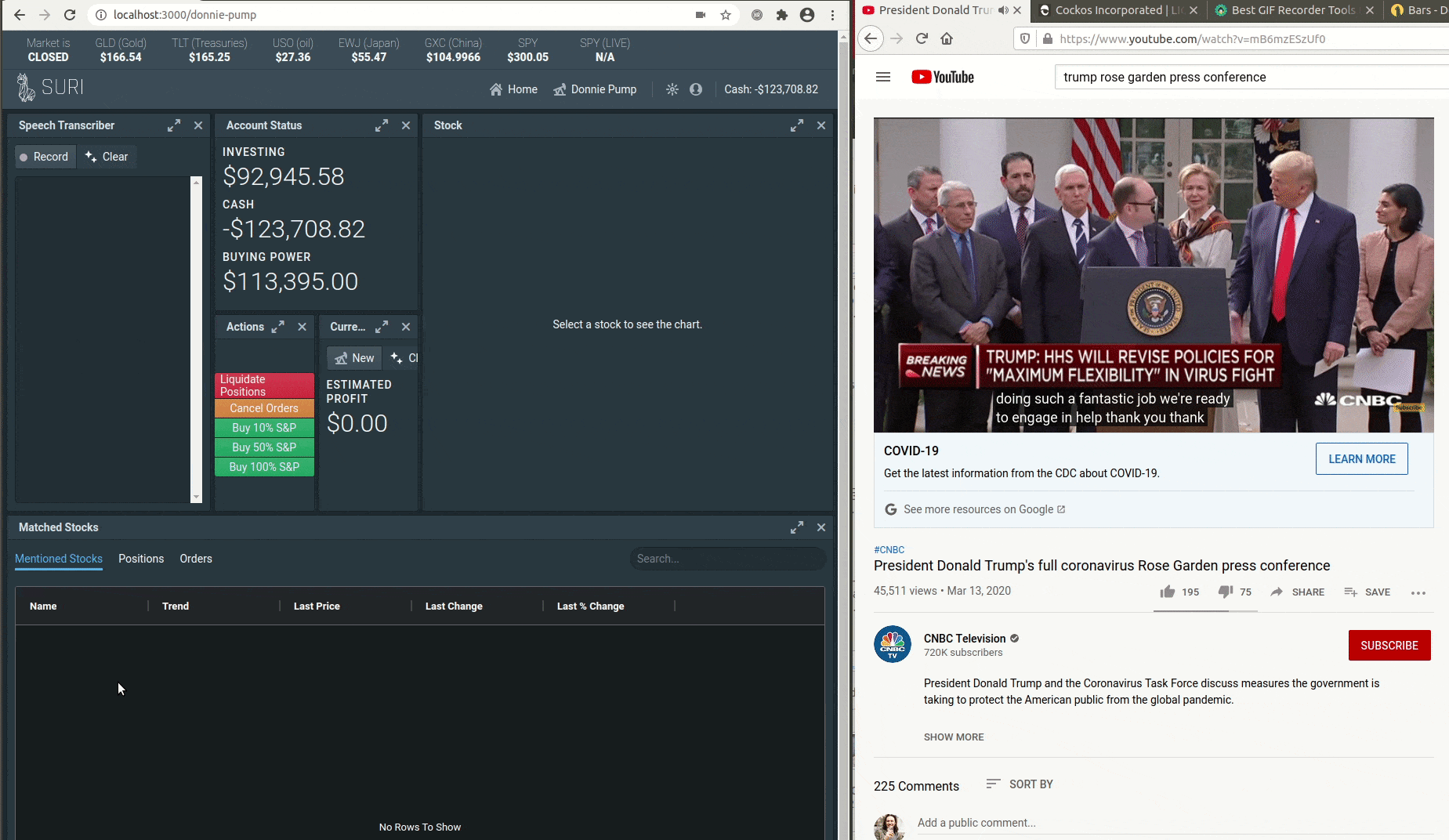Switch to the Positions tab
The width and height of the screenshot is (1449, 840).
[141, 559]
